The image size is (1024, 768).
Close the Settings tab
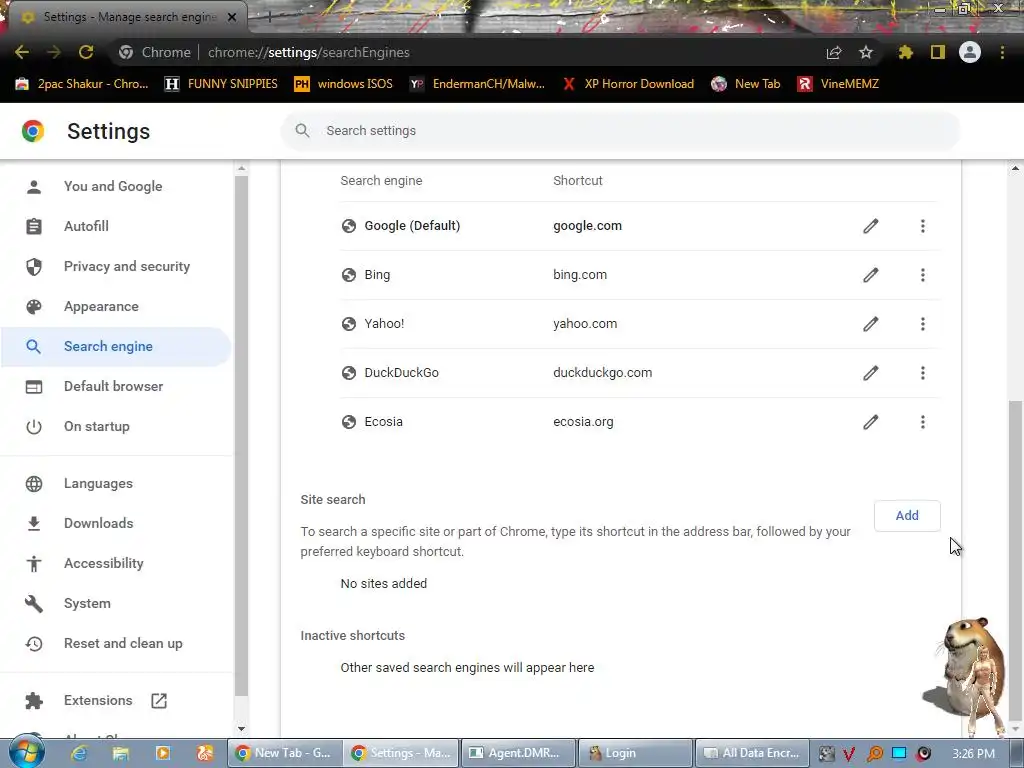[x=232, y=17]
